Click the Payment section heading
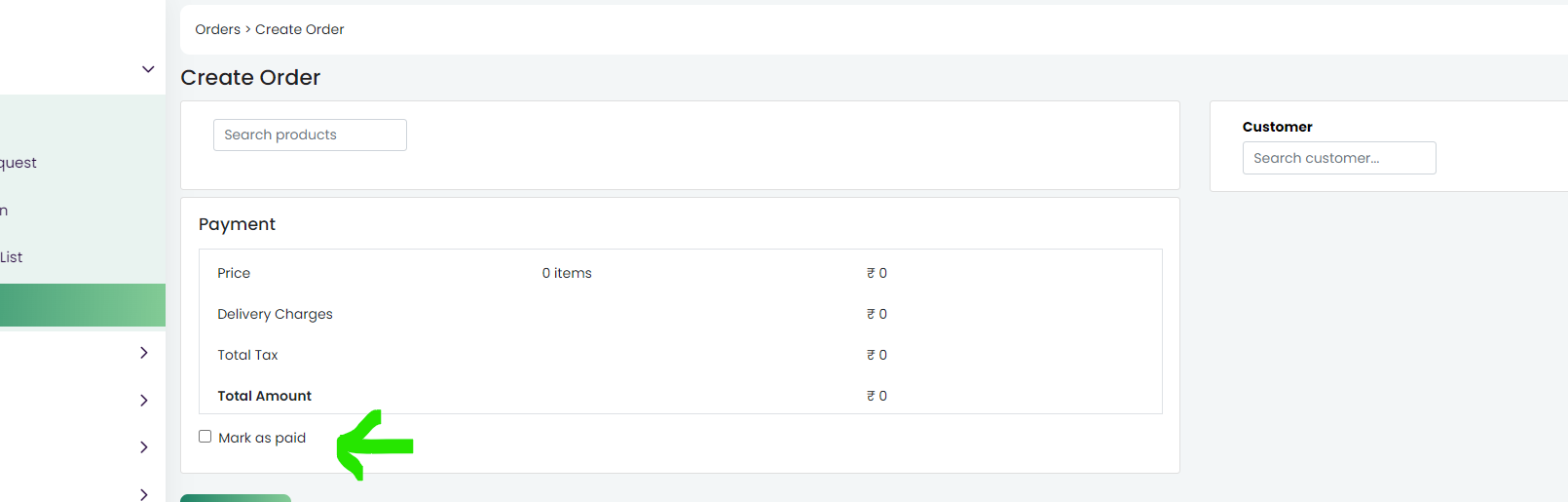Screen dimensions: 1568x502 point(237,224)
